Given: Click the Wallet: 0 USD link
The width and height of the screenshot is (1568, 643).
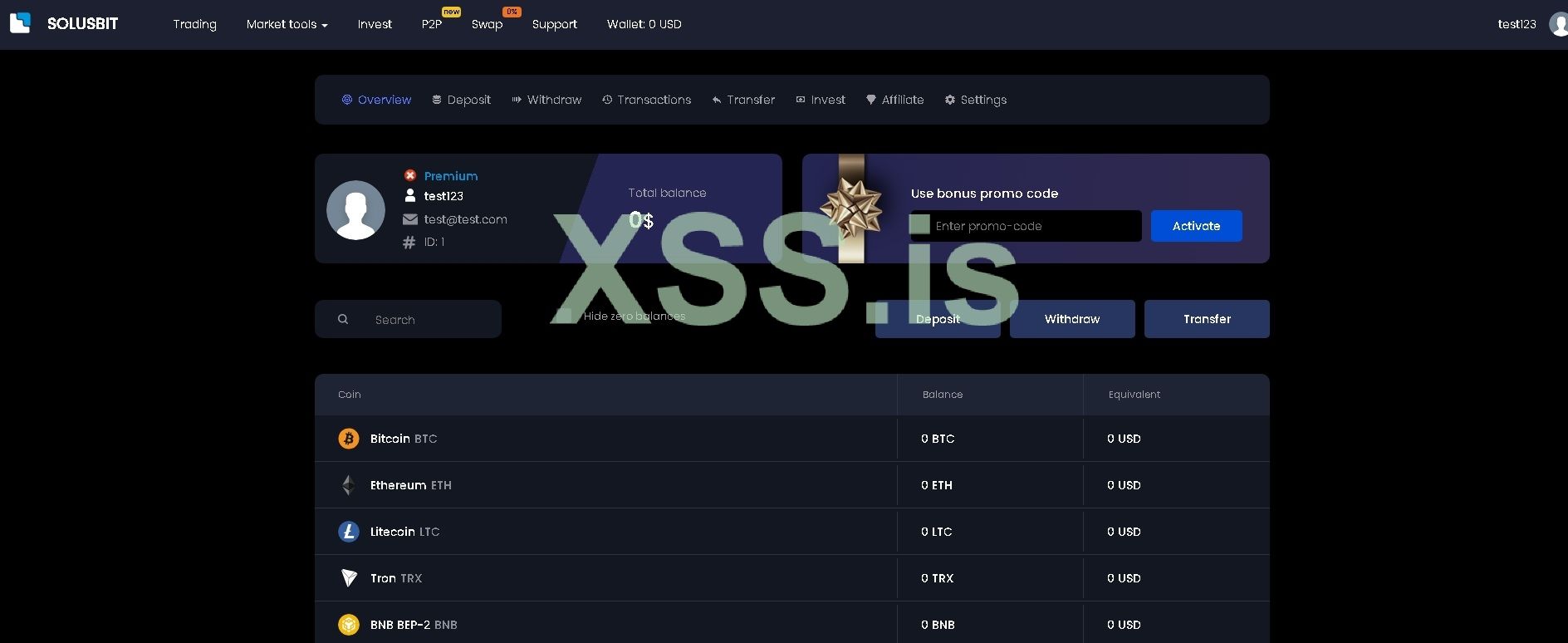Looking at the screenshot, I should [644, 24].
